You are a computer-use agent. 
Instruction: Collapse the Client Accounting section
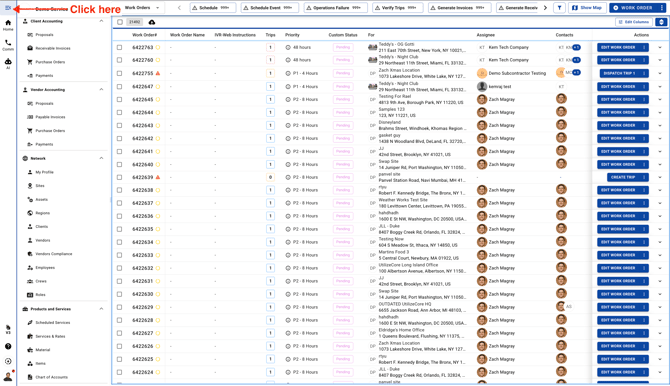point(101,21)
